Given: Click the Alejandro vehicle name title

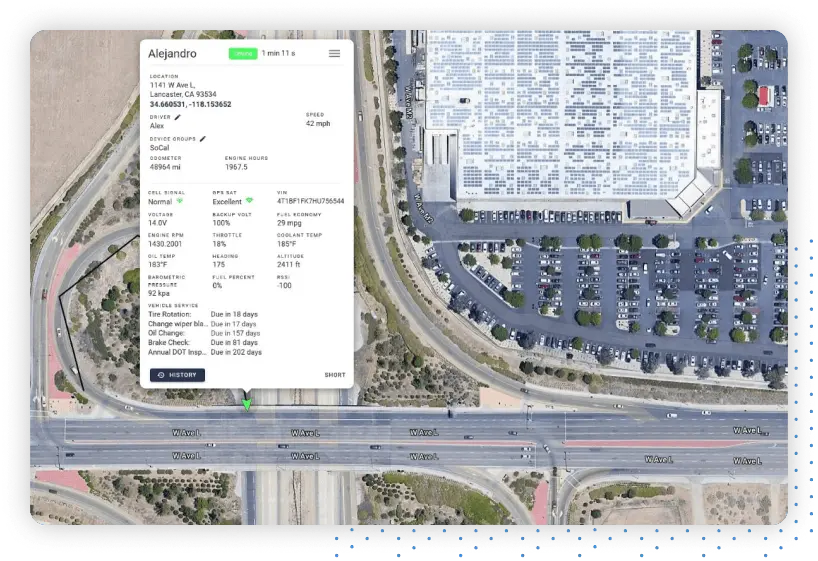Looking at the screenshot, I should [173, 53].
